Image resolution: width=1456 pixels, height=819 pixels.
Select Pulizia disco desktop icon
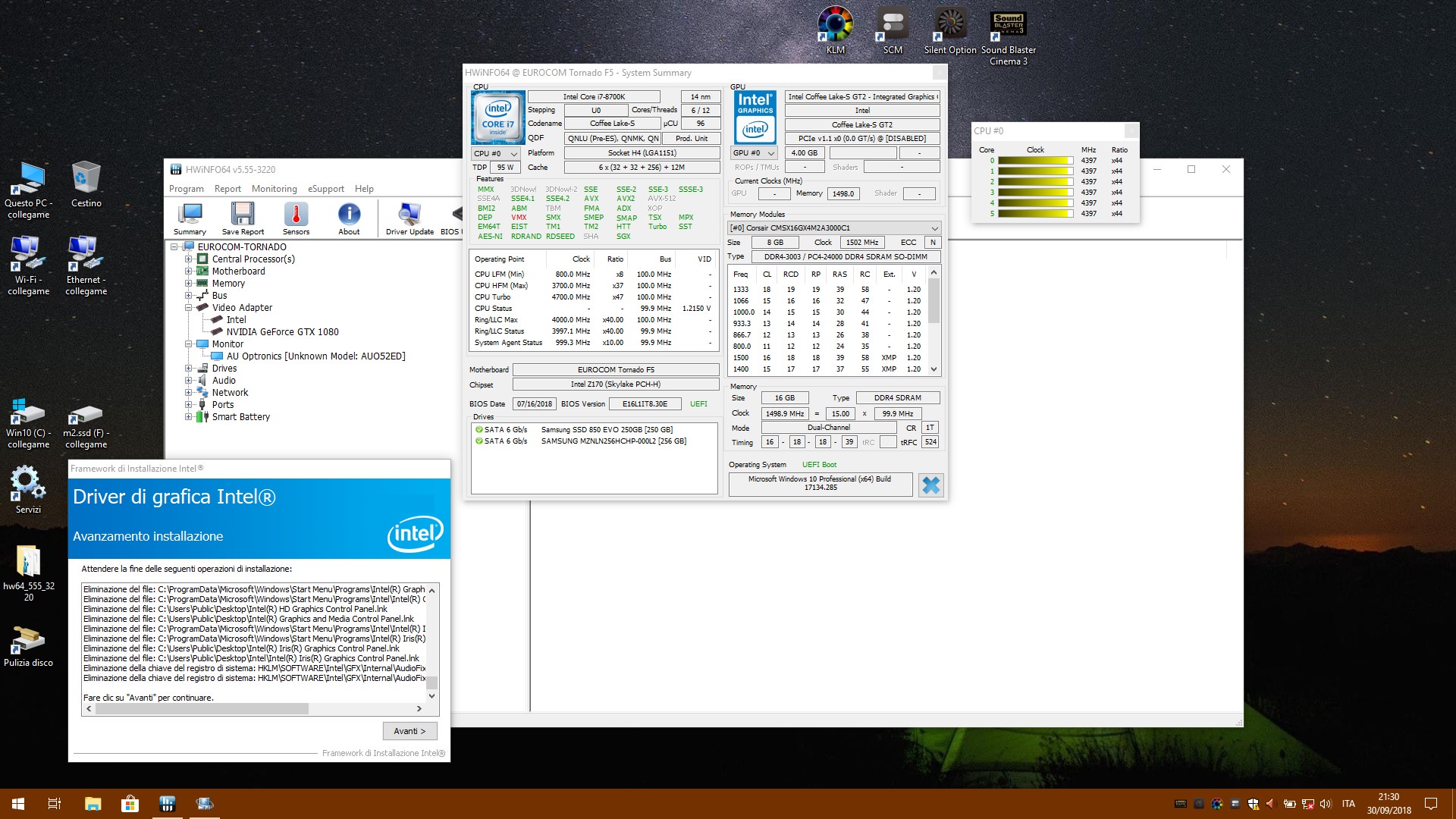28,646
